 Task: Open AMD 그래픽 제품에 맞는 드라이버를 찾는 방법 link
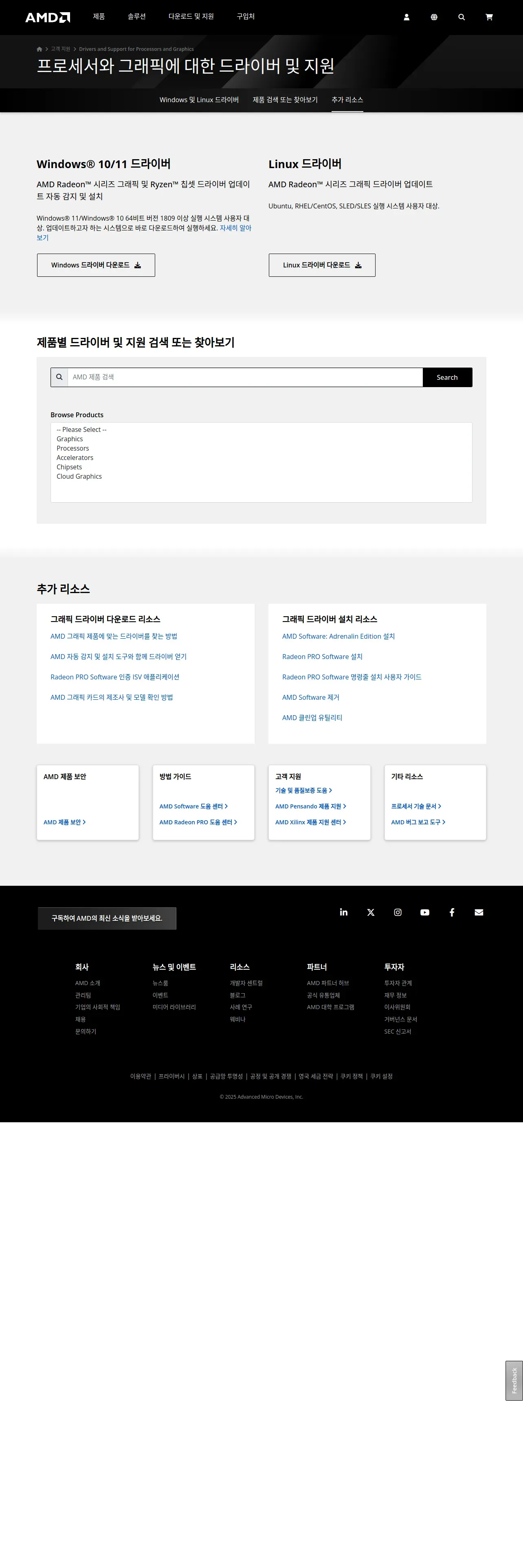114,637
